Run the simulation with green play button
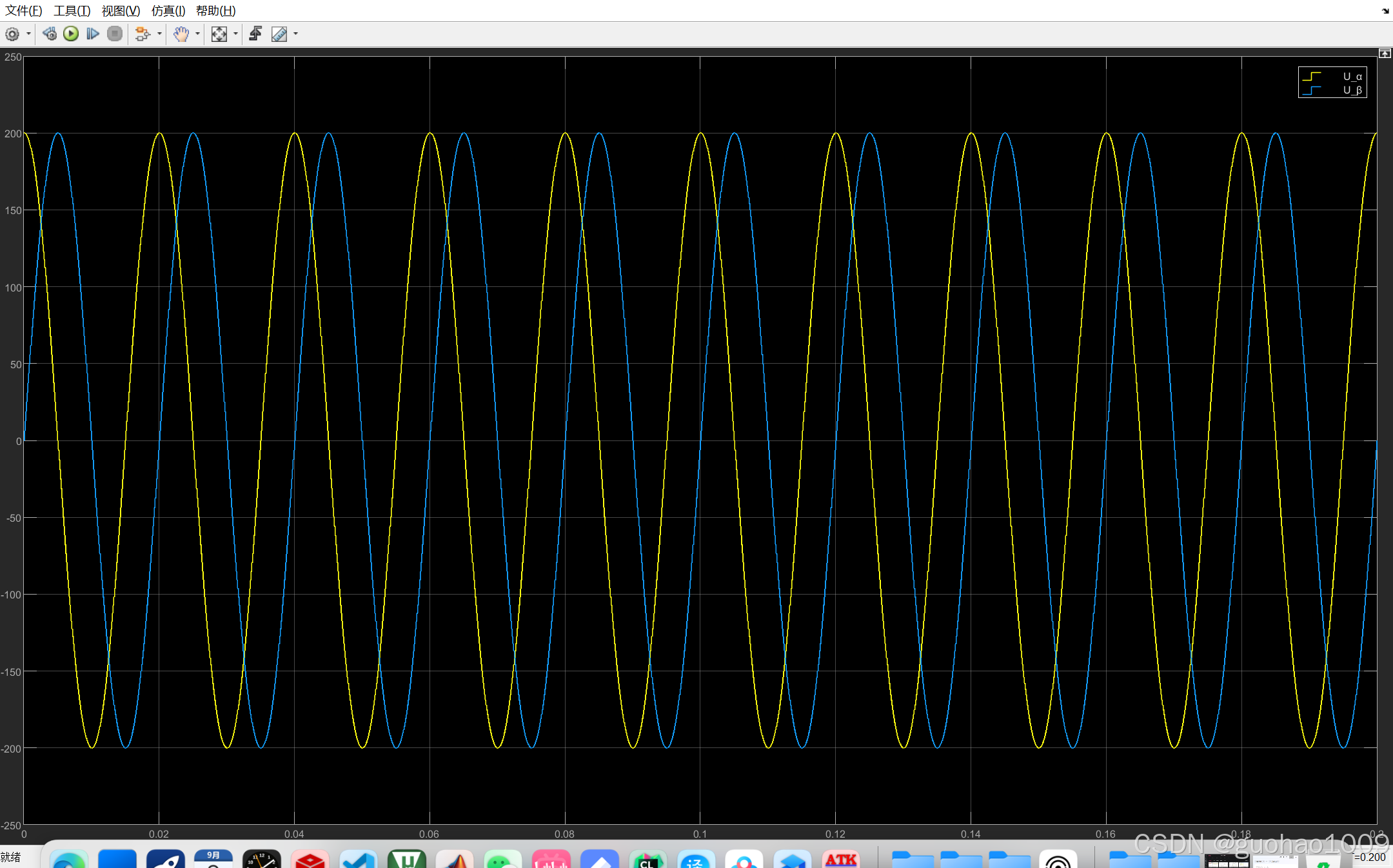The width and height of the screenshot is (1393, 868). click(71, 34)
